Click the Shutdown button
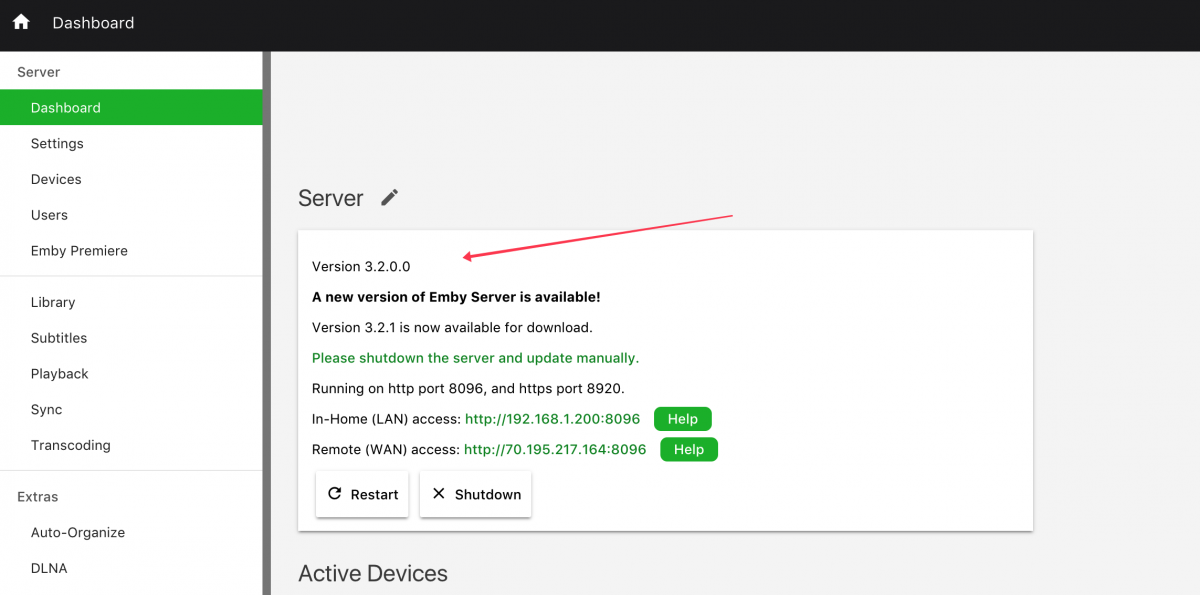Image resolution: width=1200 pixels, height=595 pixels. click(x=476, y=494)
